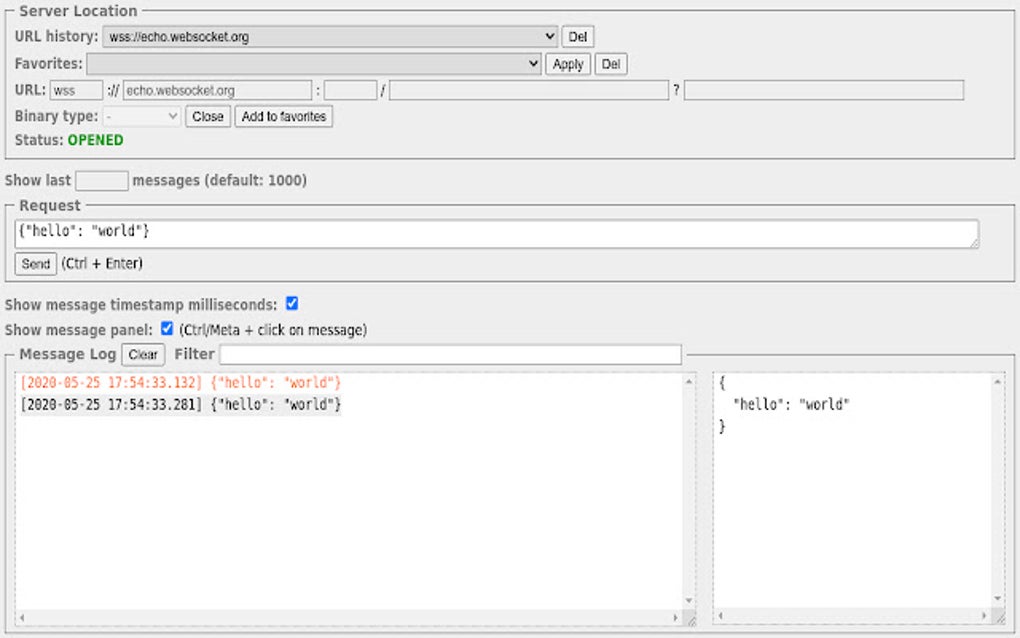Disable the Show message panel option
Screen dimensions: 1020x638
click(x=167, y=327)
